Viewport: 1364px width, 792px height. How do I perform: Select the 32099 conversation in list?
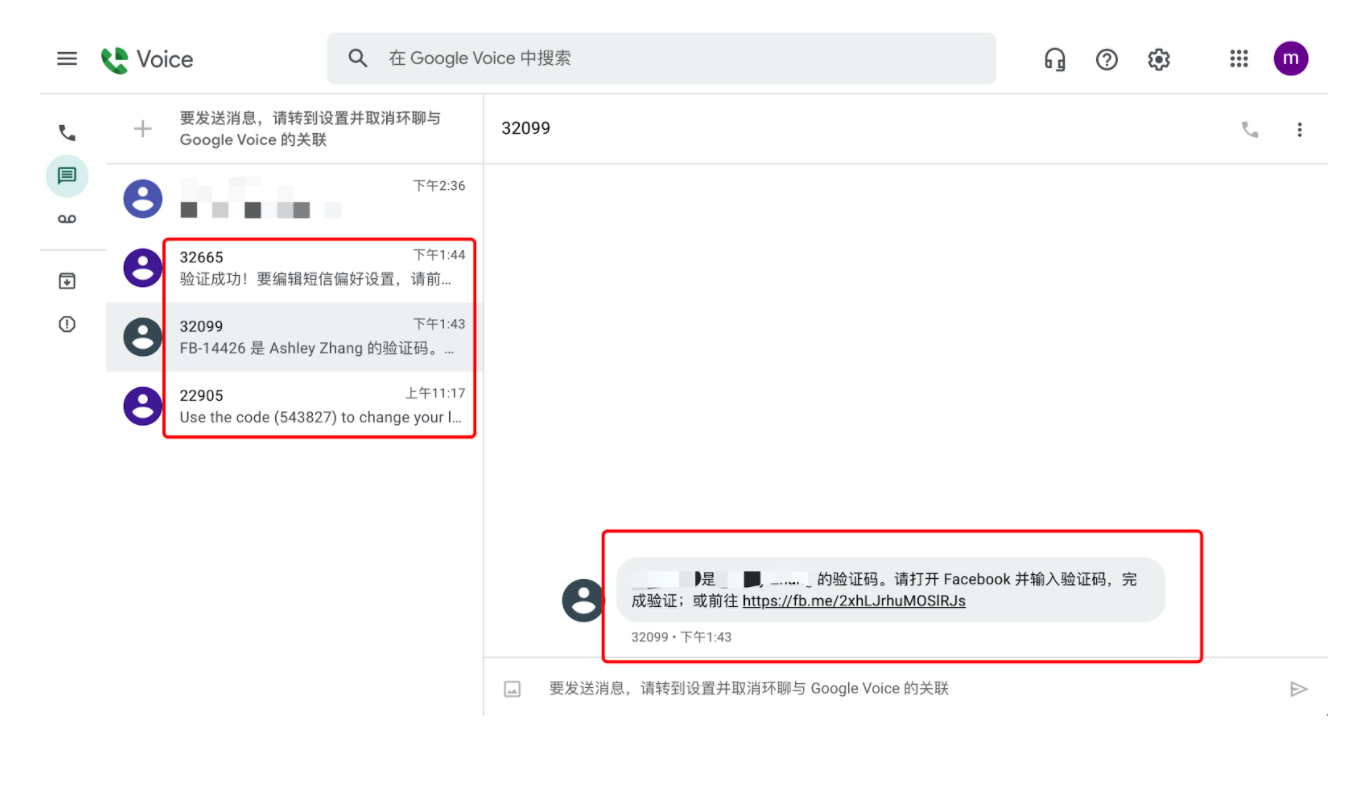294,337
